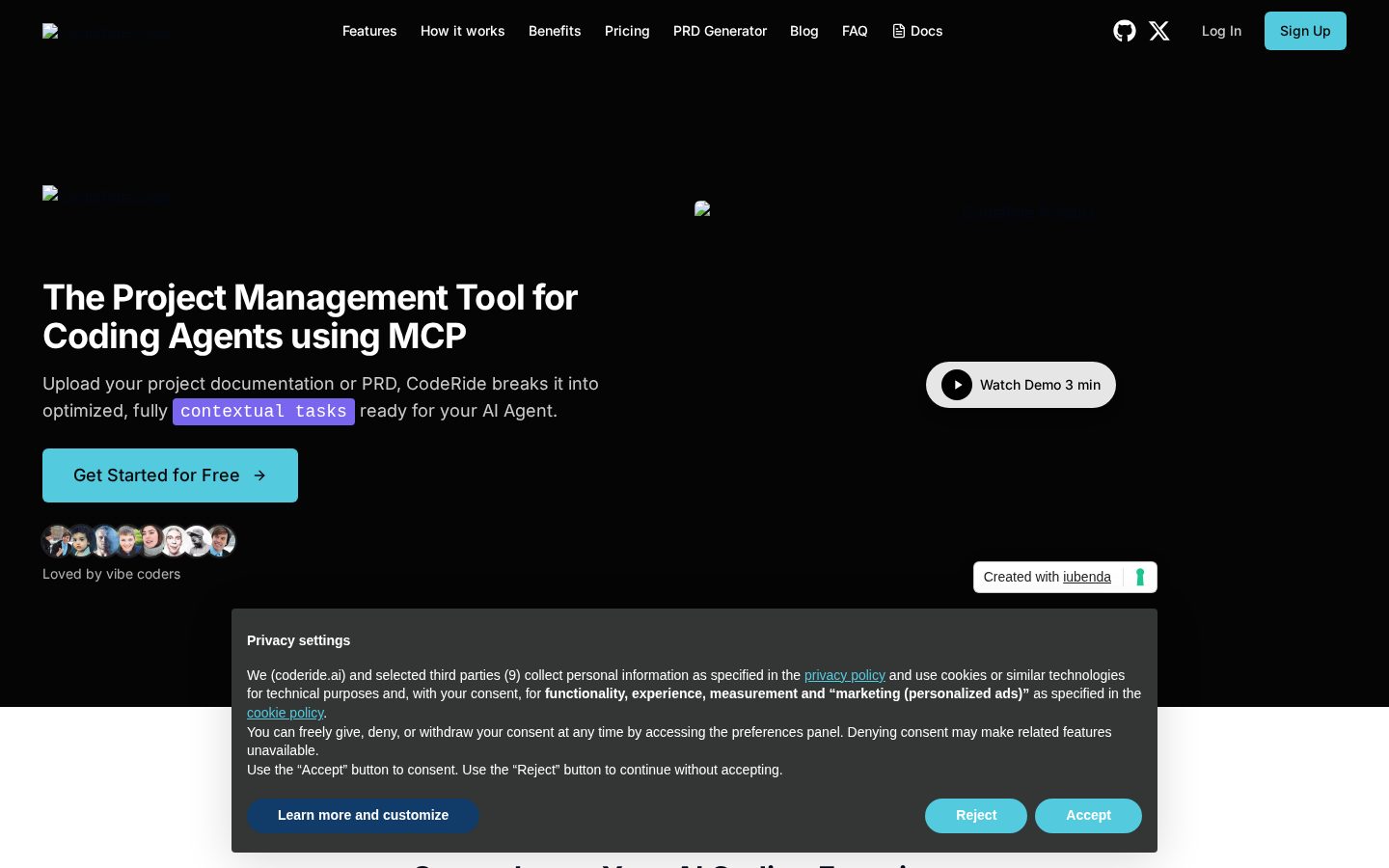Screen dimensions: 1389x868
Task: Reject the cookie consent
Action: click(x=976, y=816)
